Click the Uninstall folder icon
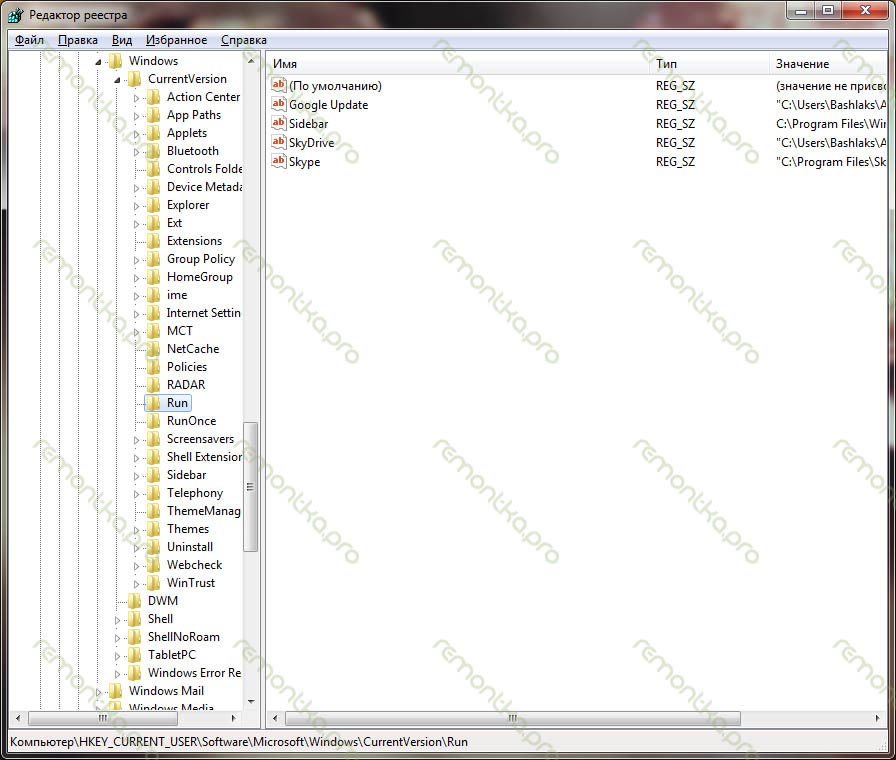 pos(154,547)
